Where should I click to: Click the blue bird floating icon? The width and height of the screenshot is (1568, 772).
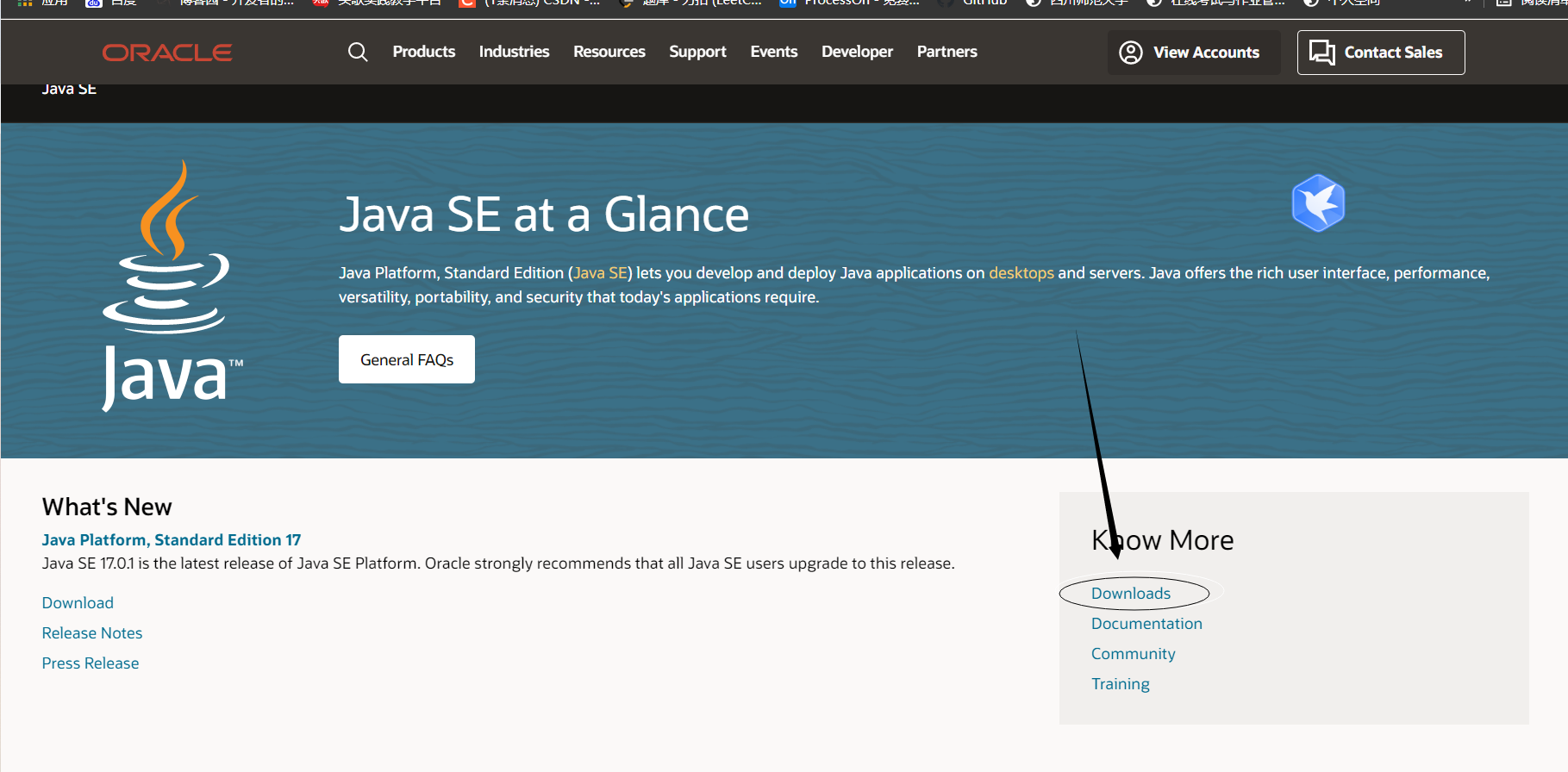[x=1318, y=203]
